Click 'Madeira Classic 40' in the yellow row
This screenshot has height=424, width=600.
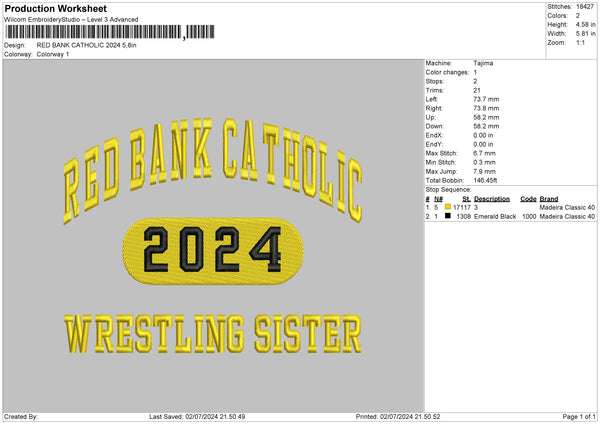click(x=567, y=207)
